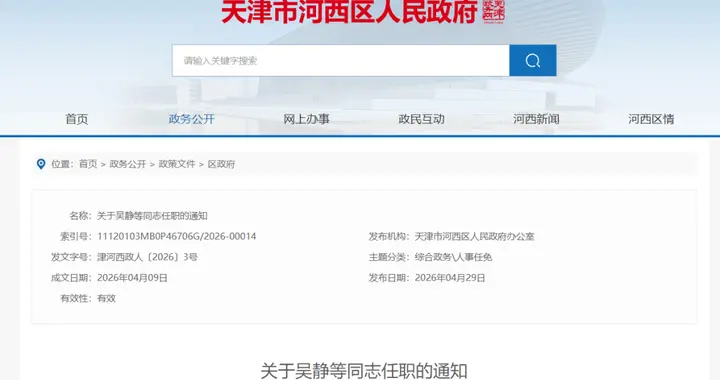The image size is (720, 380).
Task: Click the 发文字号 field label
Action: click(71, 257)
